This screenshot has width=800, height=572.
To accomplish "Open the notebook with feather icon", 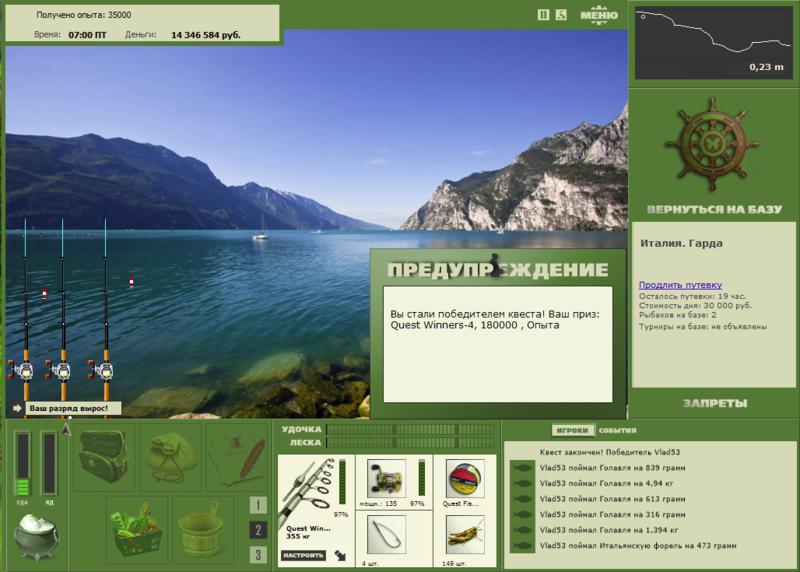I will coord(237,456).
